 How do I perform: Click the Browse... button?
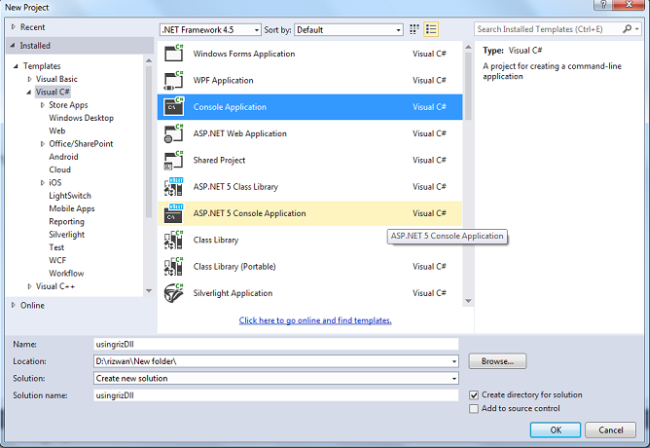tap(497, 361)
